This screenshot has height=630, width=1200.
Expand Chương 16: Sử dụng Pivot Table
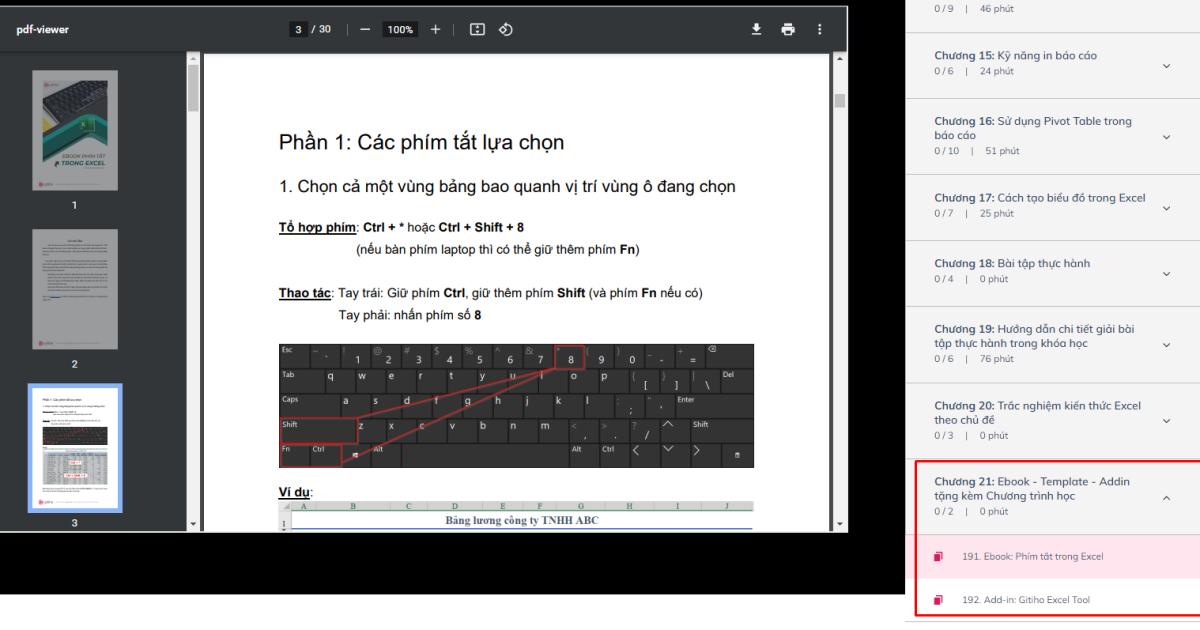1164,137
